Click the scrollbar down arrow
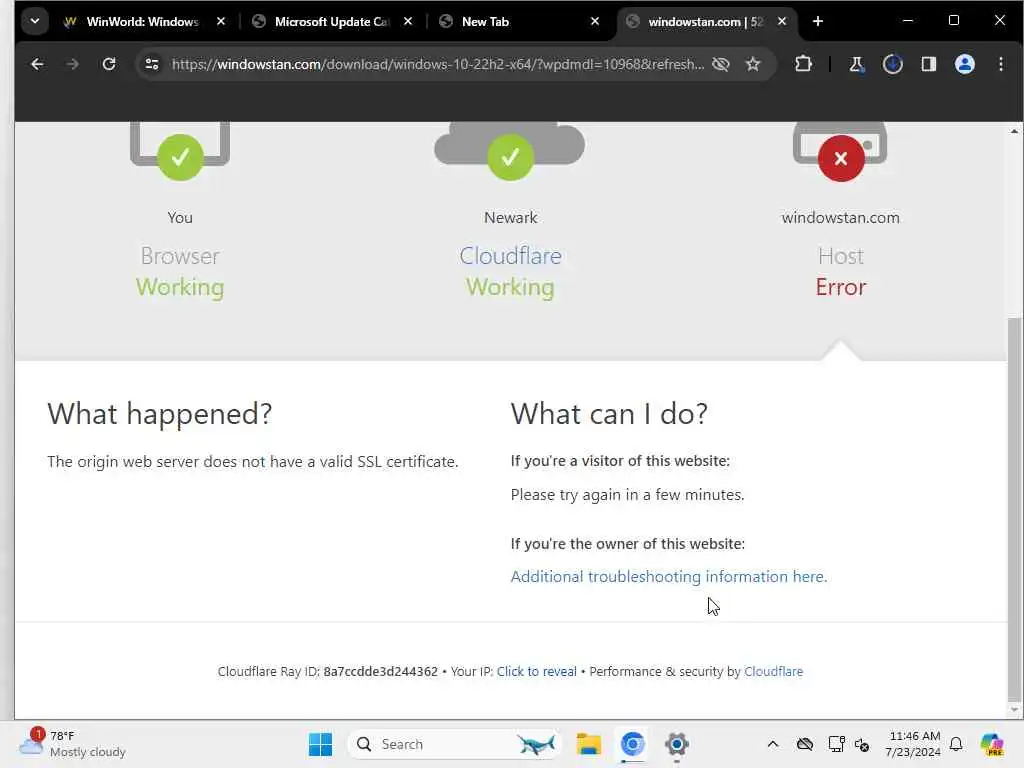The image size is (1024, 768). pos(1014,709)
